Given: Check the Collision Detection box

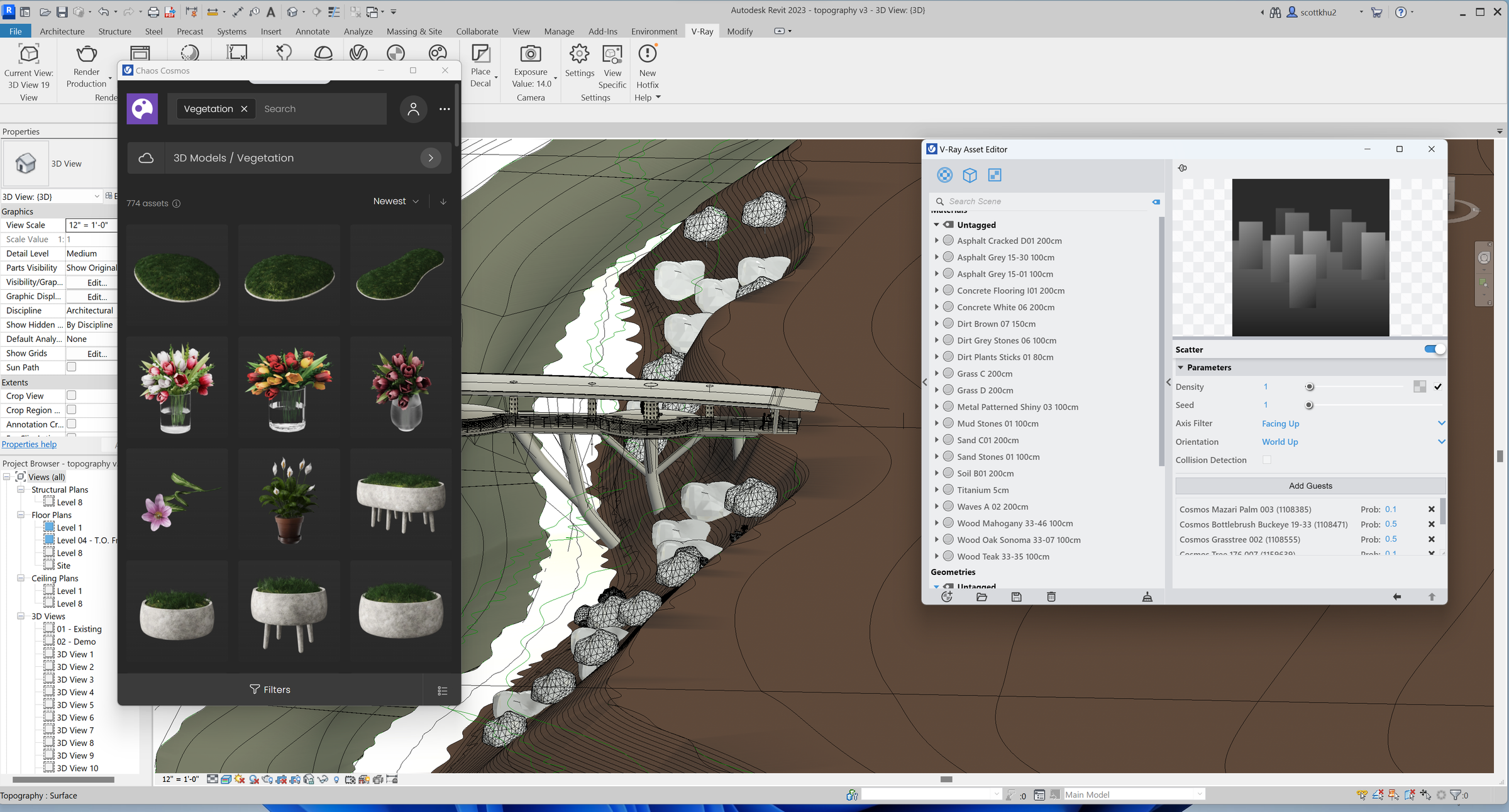Looking at the screenshot, I should click(x=1266, y=460).
